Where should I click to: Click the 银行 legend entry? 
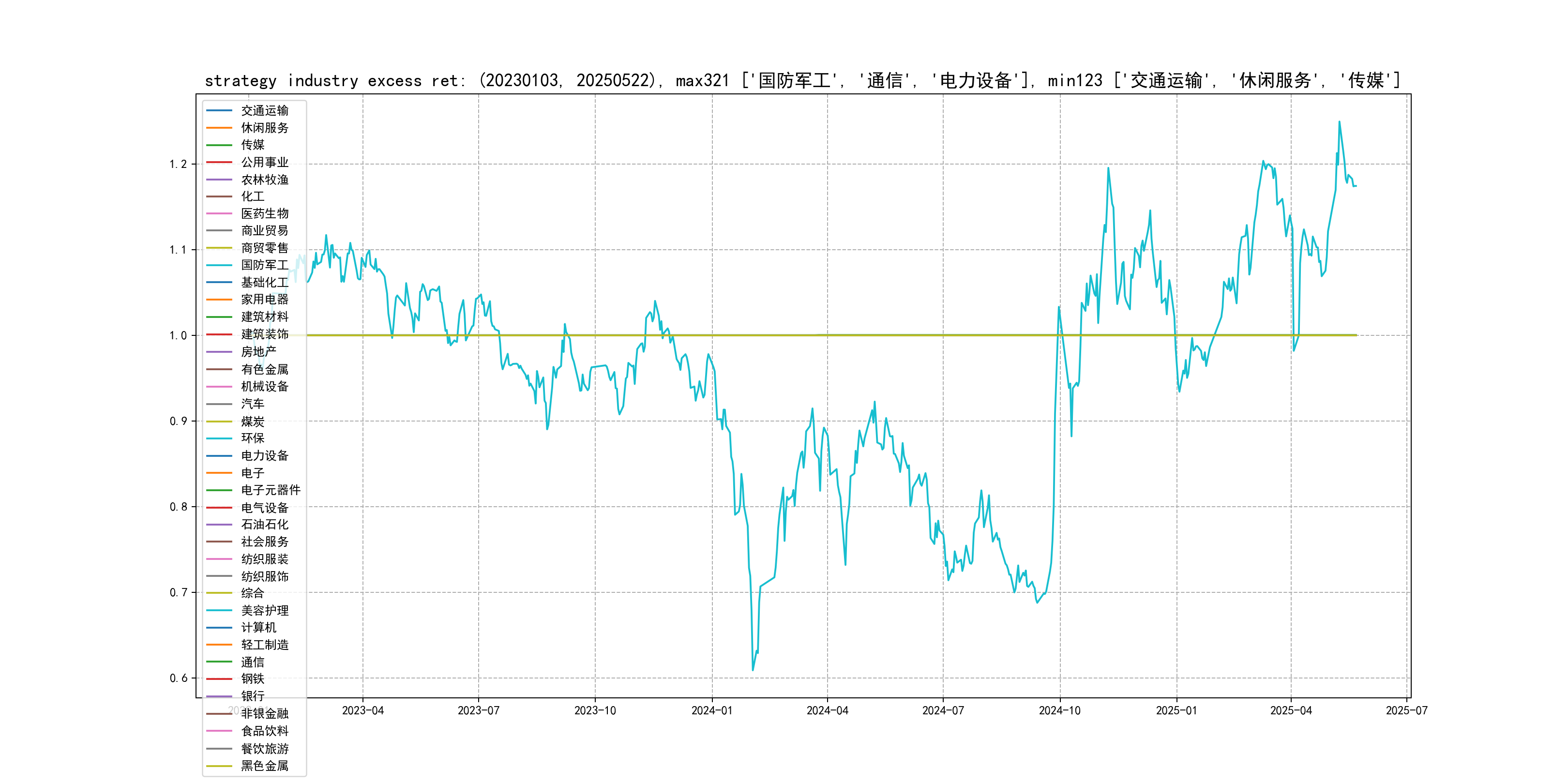point(253,696)
